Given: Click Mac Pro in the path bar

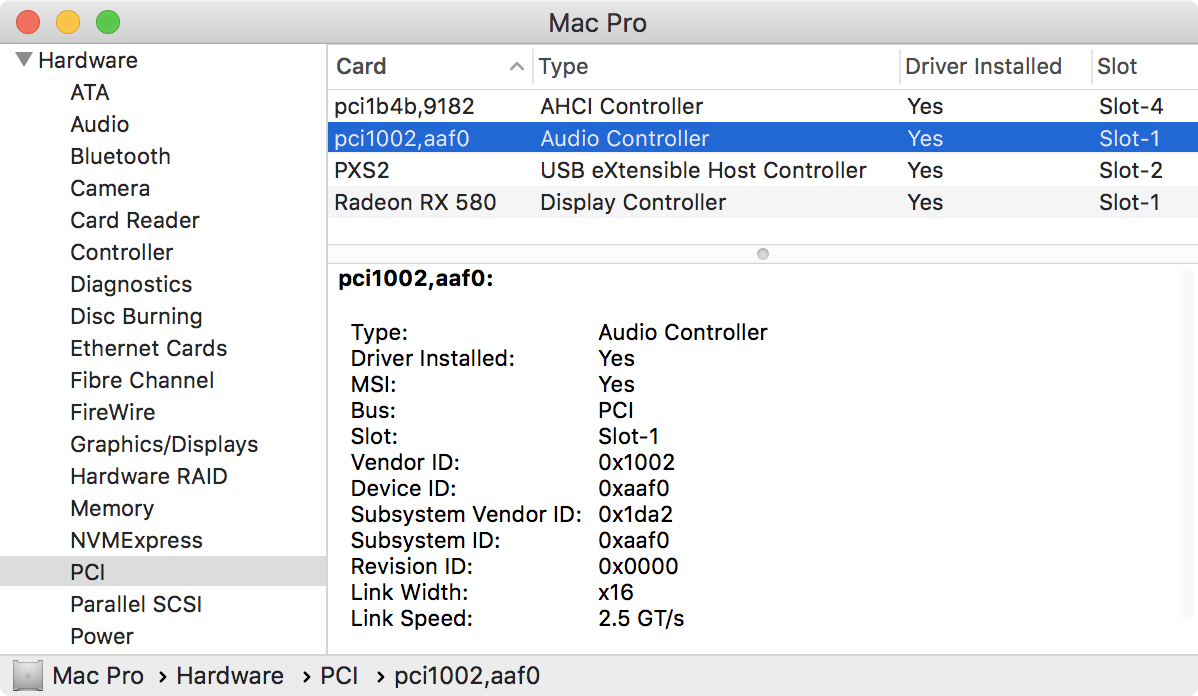Looking at the screenshot, I should 98,676.
